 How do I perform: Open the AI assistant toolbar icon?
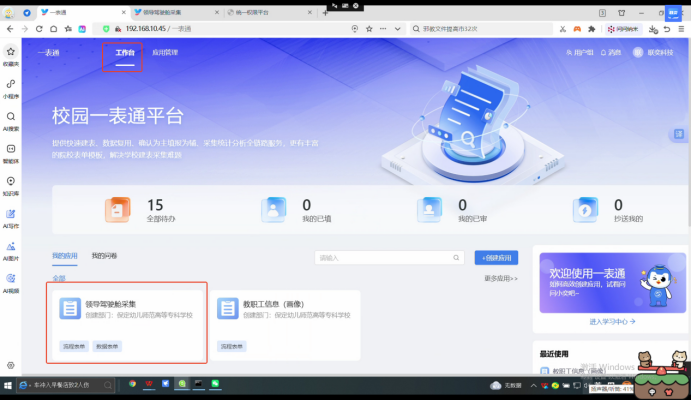click(x=82, y=29)
